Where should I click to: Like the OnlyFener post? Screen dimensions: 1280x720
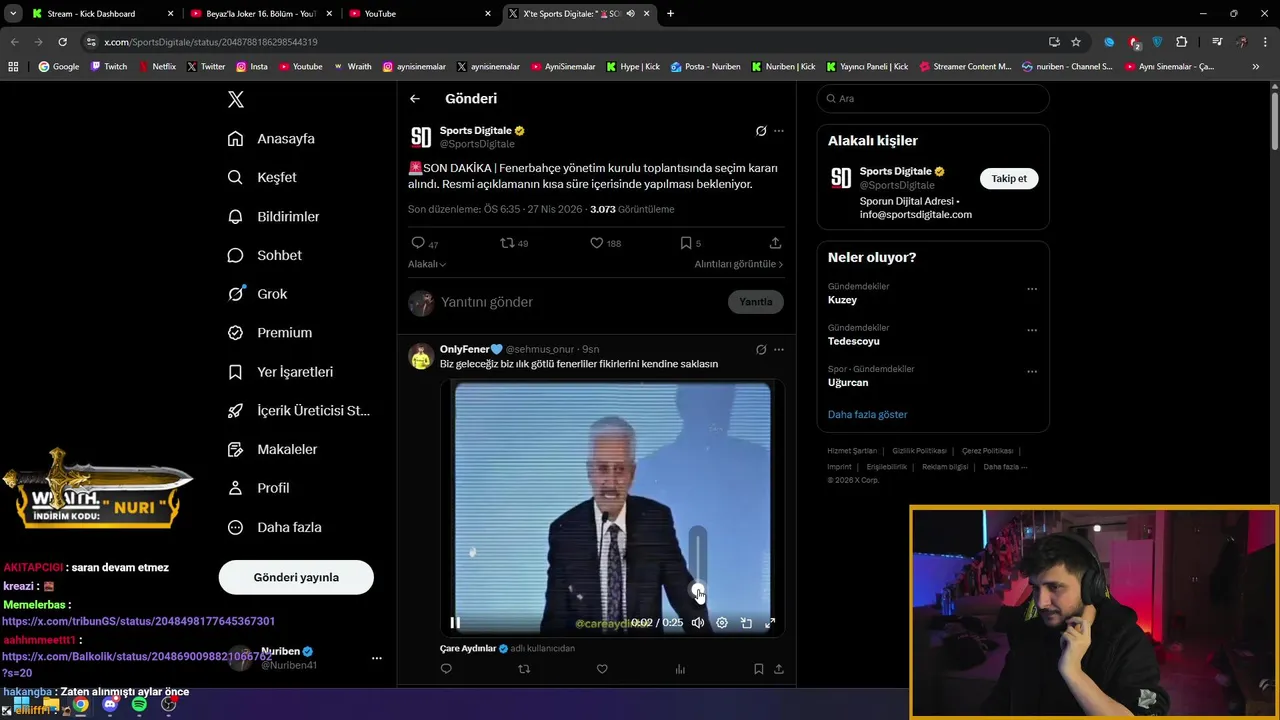coord(602,669)
